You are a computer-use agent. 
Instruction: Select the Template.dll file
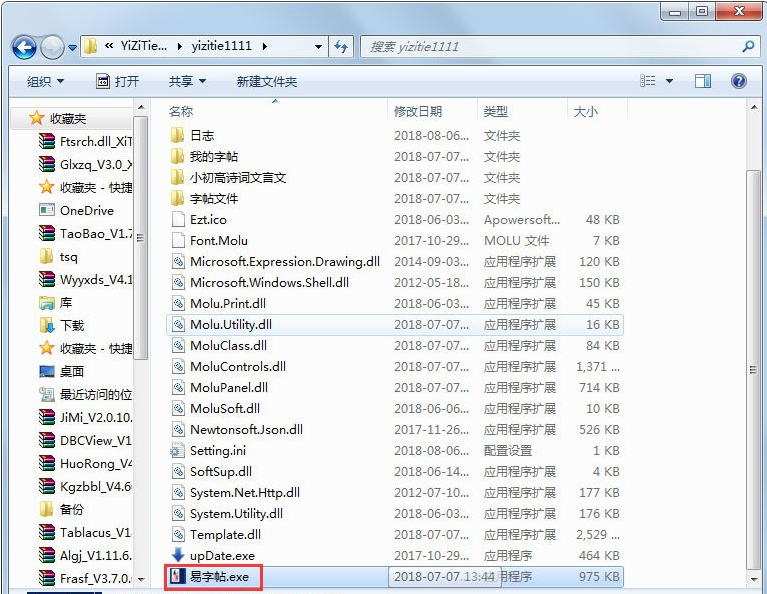(x=225, y=535)
